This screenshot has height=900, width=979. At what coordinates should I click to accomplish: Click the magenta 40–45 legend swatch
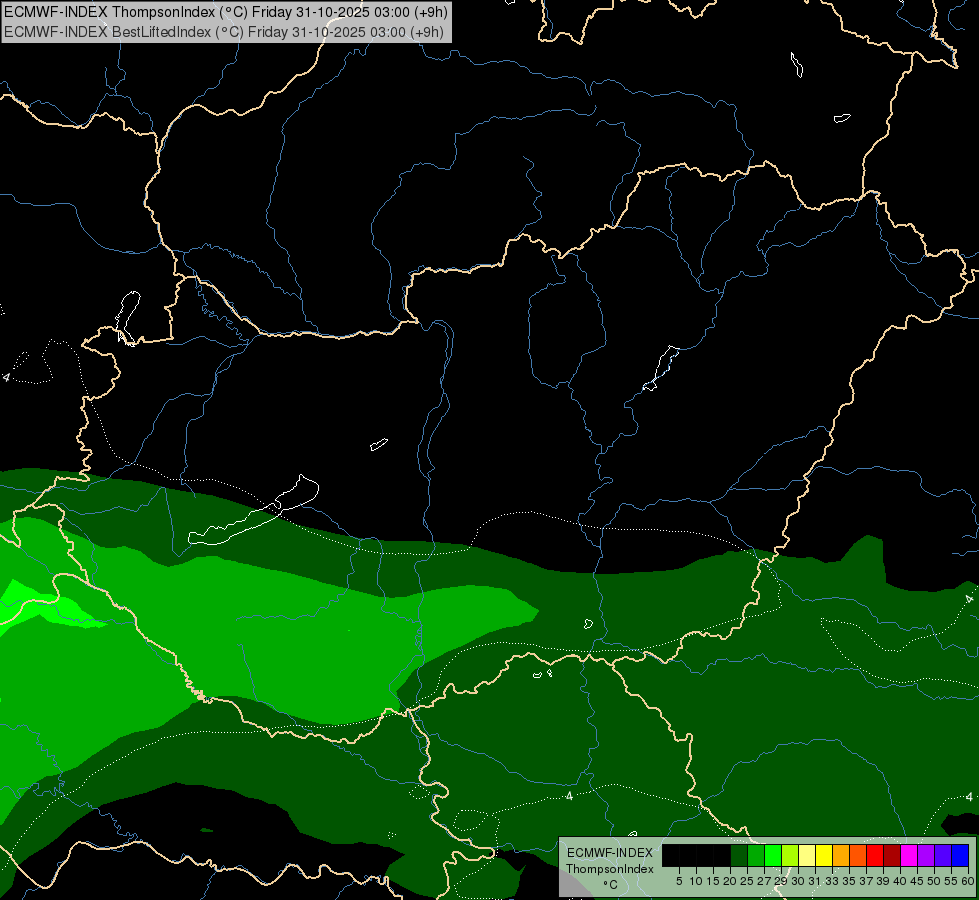pyautogui.click(x=910, y=855)
